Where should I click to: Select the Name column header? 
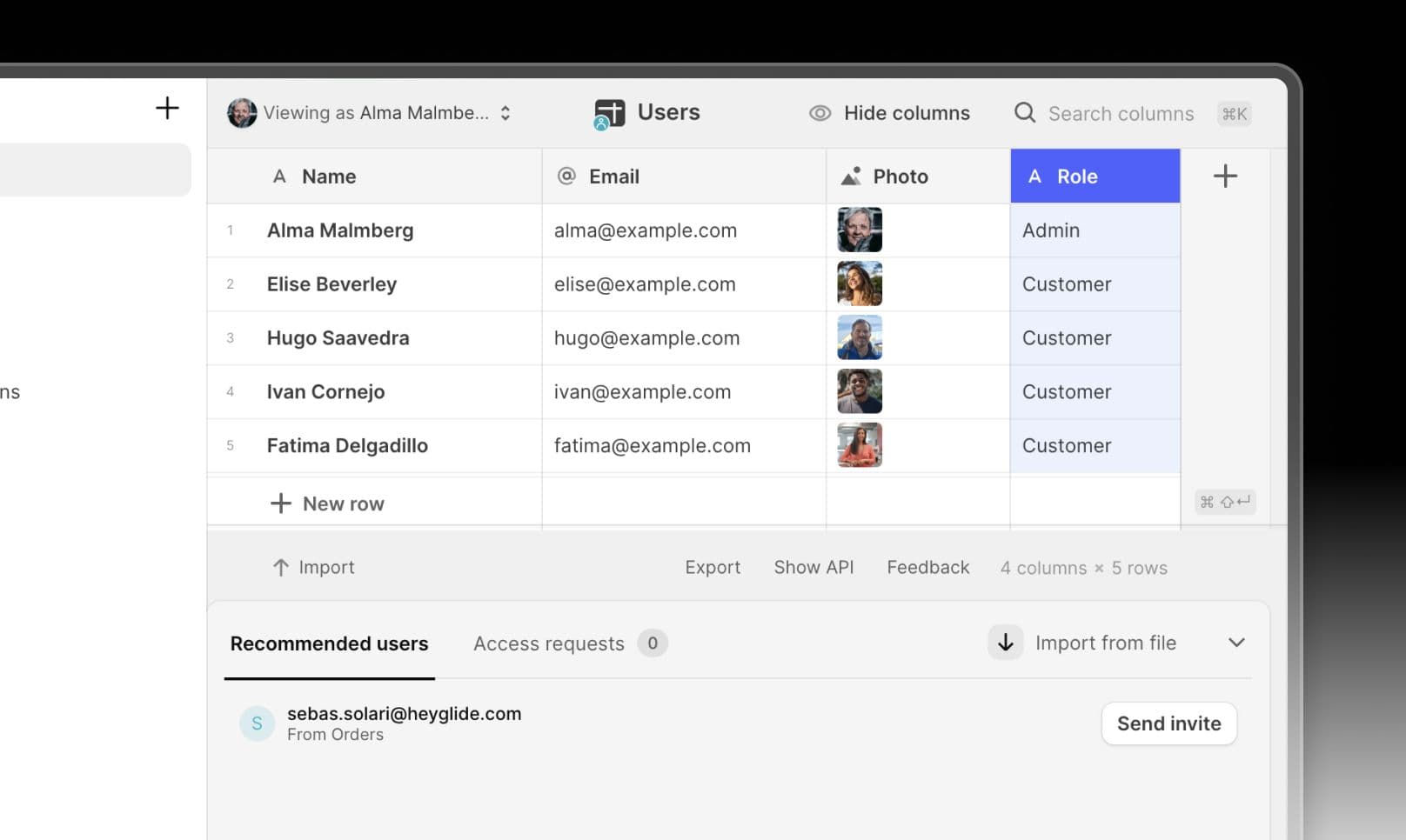[x=374, y=177]
